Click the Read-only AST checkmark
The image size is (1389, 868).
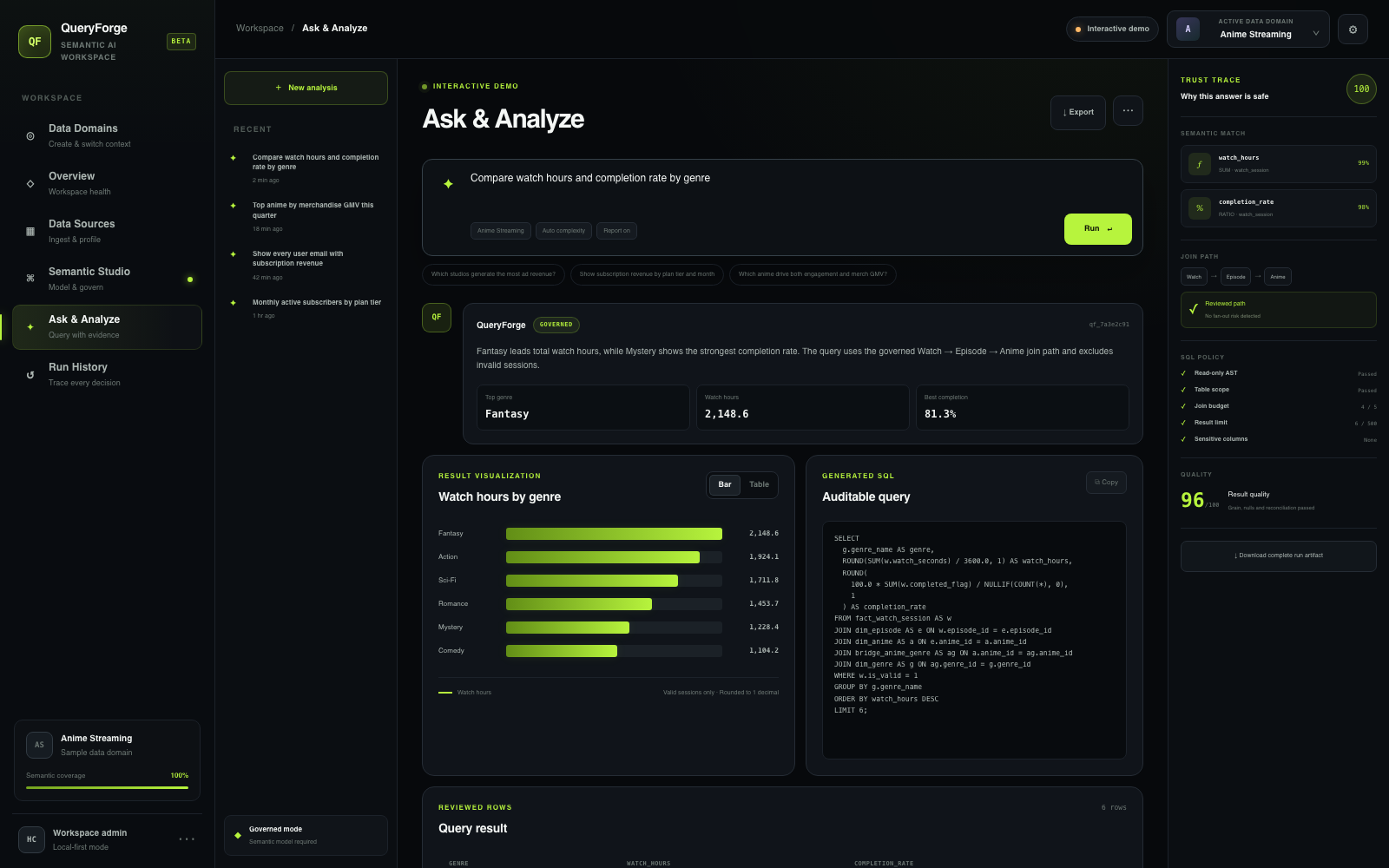[1183, 373]
